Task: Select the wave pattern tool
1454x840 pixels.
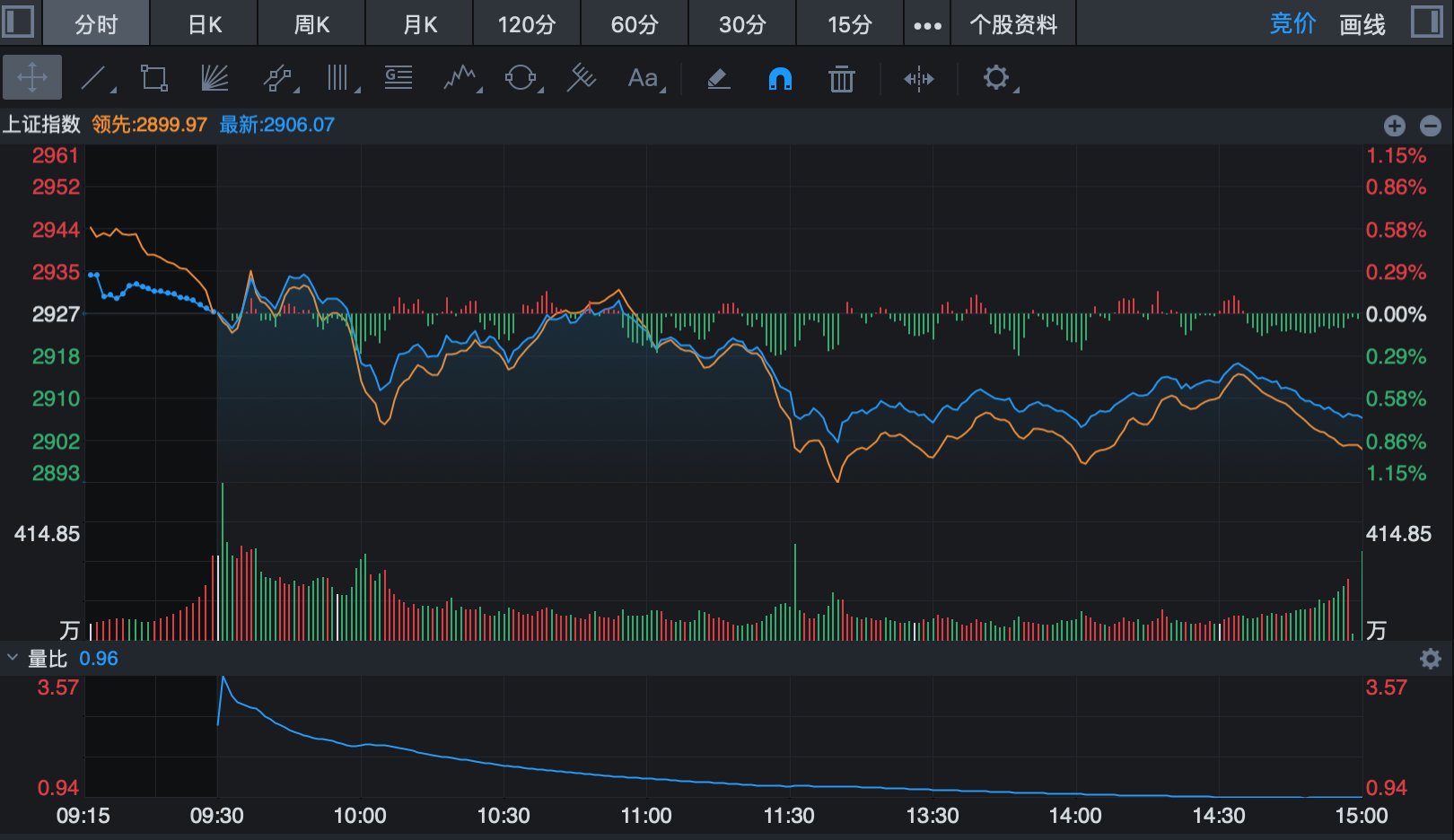Action: tap(459, 78)
